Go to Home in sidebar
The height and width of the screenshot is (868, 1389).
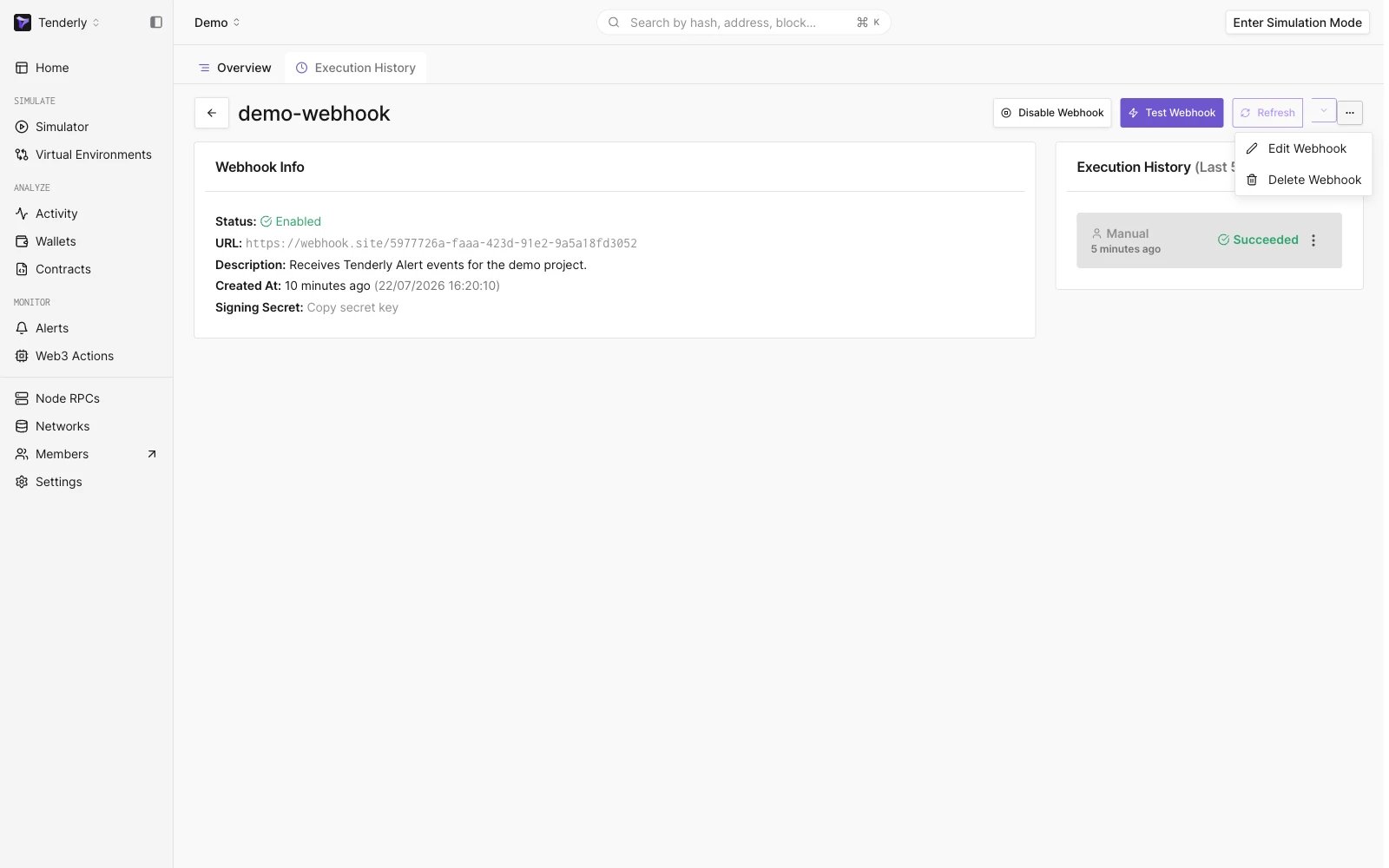point(52,68)
